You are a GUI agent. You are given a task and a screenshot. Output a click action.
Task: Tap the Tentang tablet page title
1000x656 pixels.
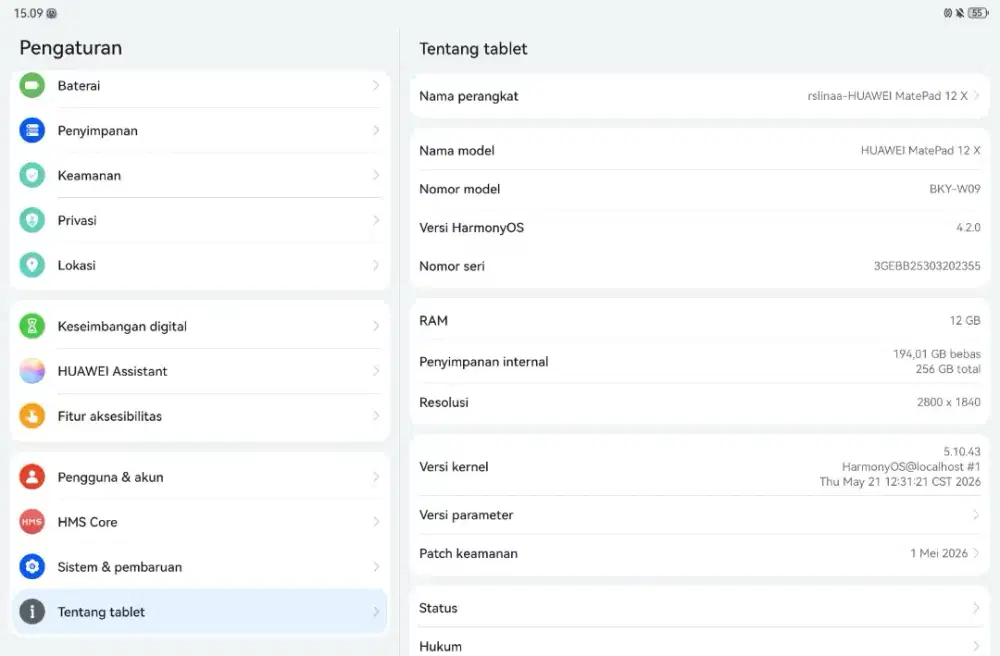point(473,48)
